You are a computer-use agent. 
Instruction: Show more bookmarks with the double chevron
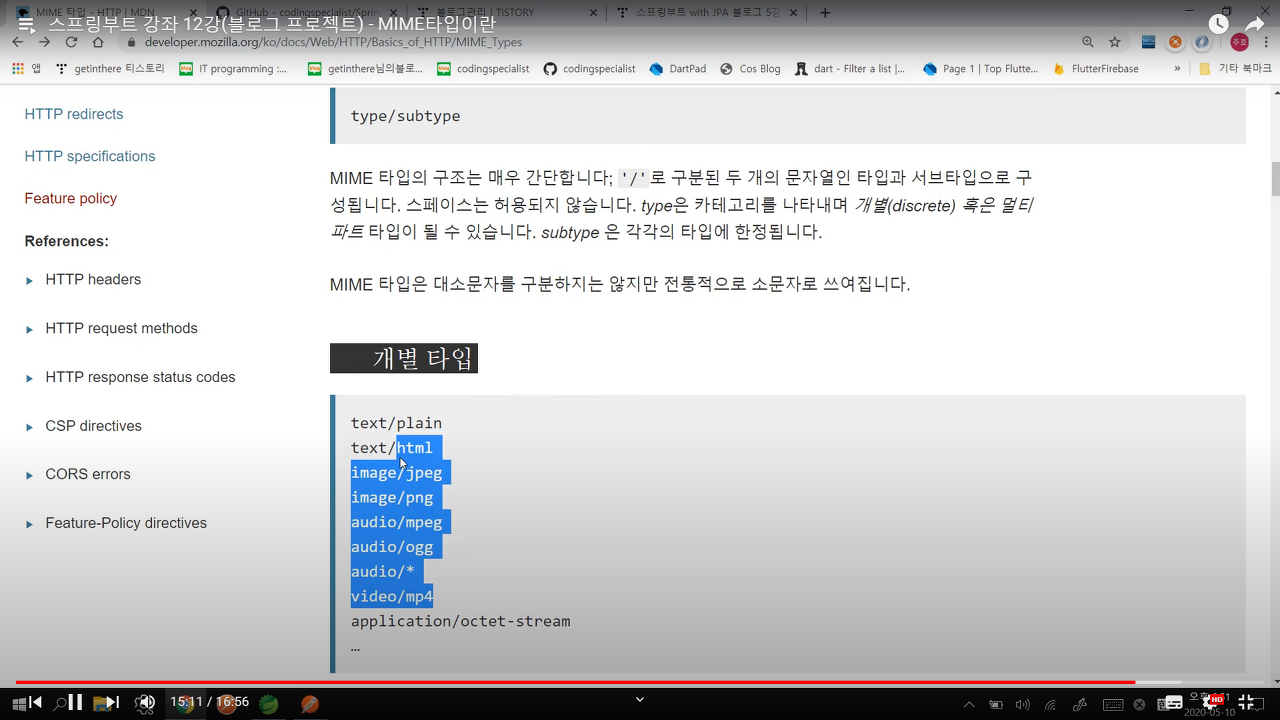click(1177, 69)
